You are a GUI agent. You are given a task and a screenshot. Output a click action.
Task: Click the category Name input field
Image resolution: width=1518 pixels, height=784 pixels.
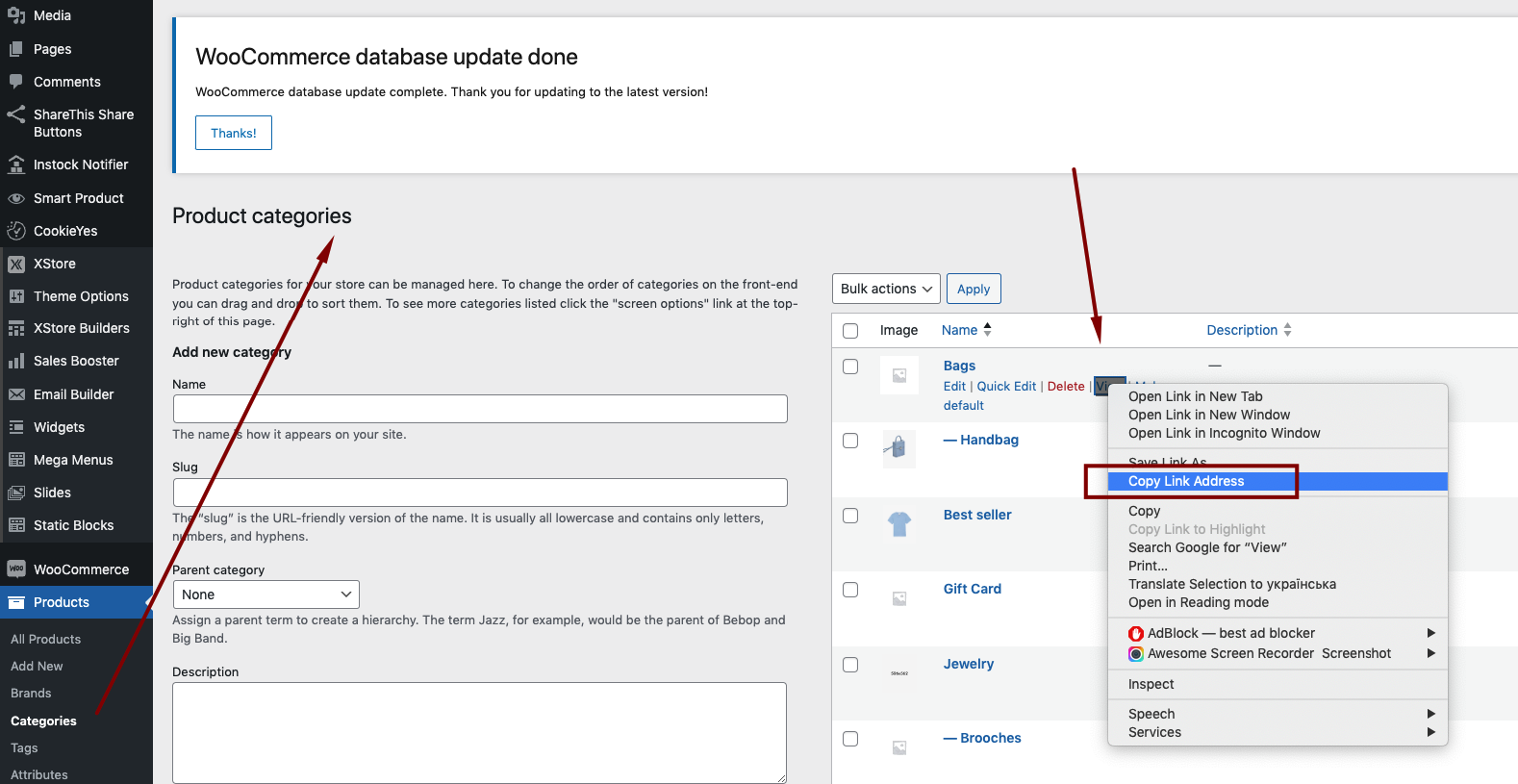480,409
